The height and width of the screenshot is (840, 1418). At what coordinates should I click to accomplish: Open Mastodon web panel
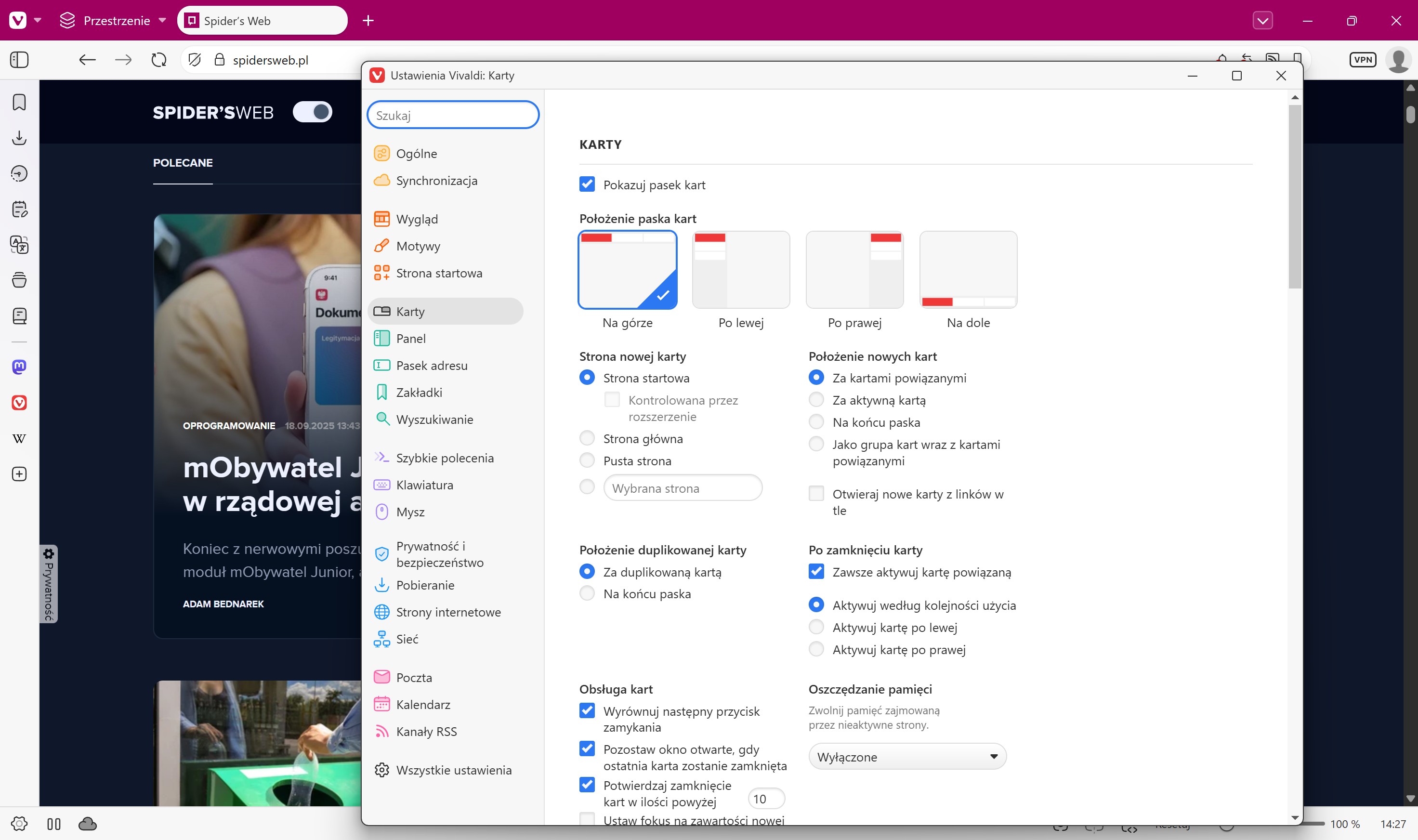point(19,367)
